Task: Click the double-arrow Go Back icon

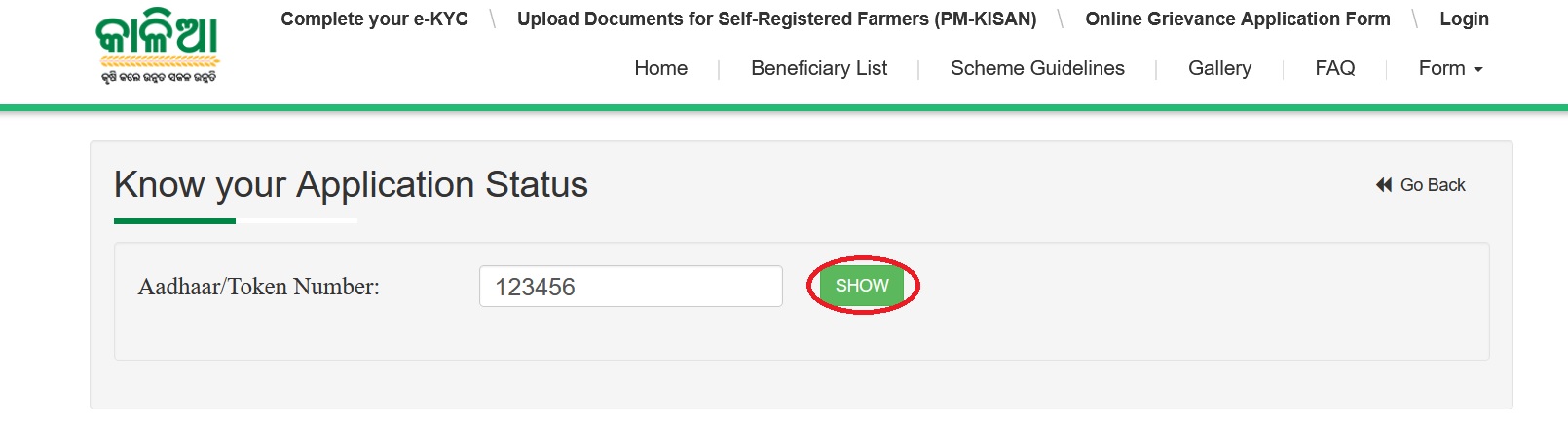Action: click(1384, 185)
